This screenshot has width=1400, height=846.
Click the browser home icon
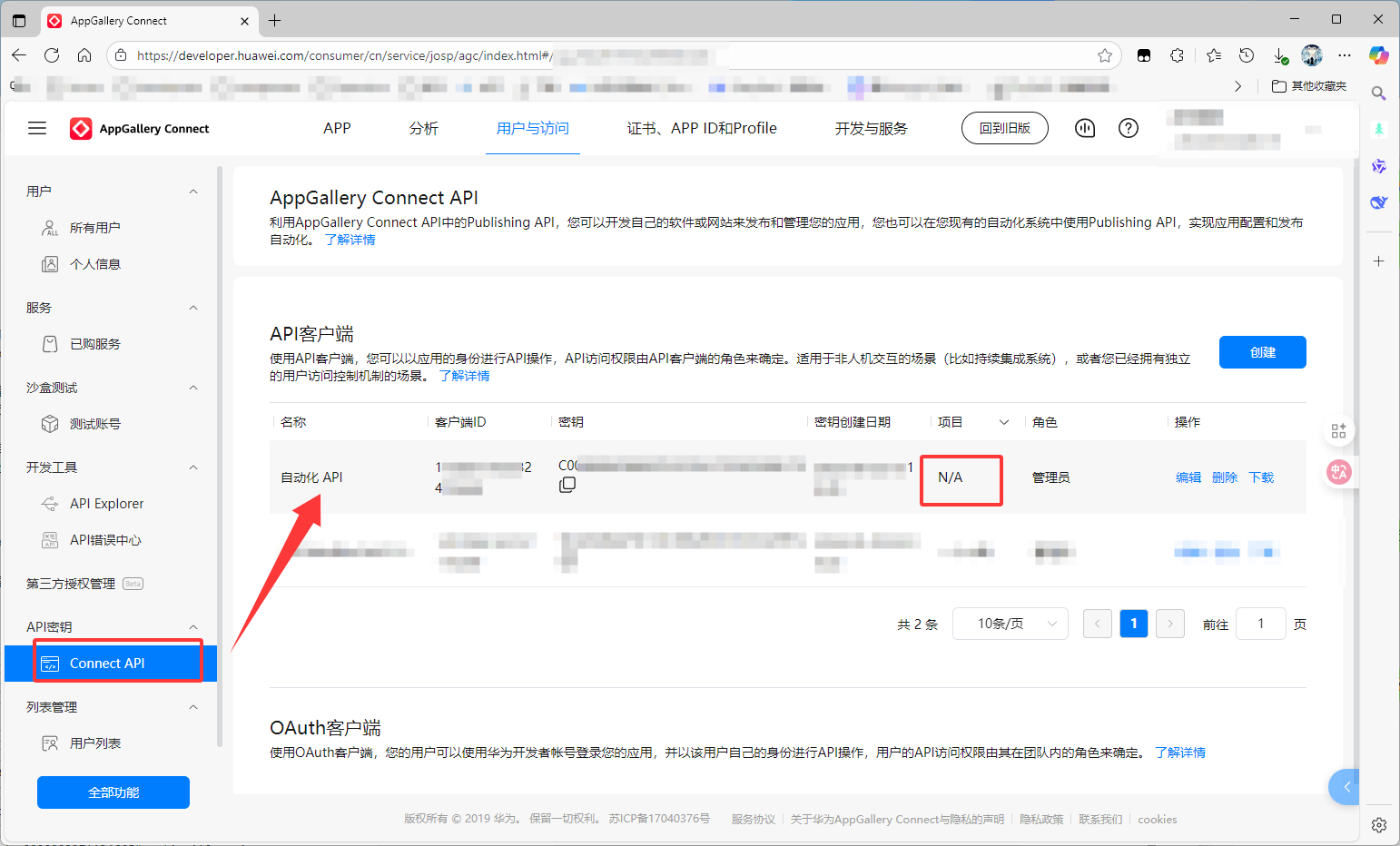(84, 55)
